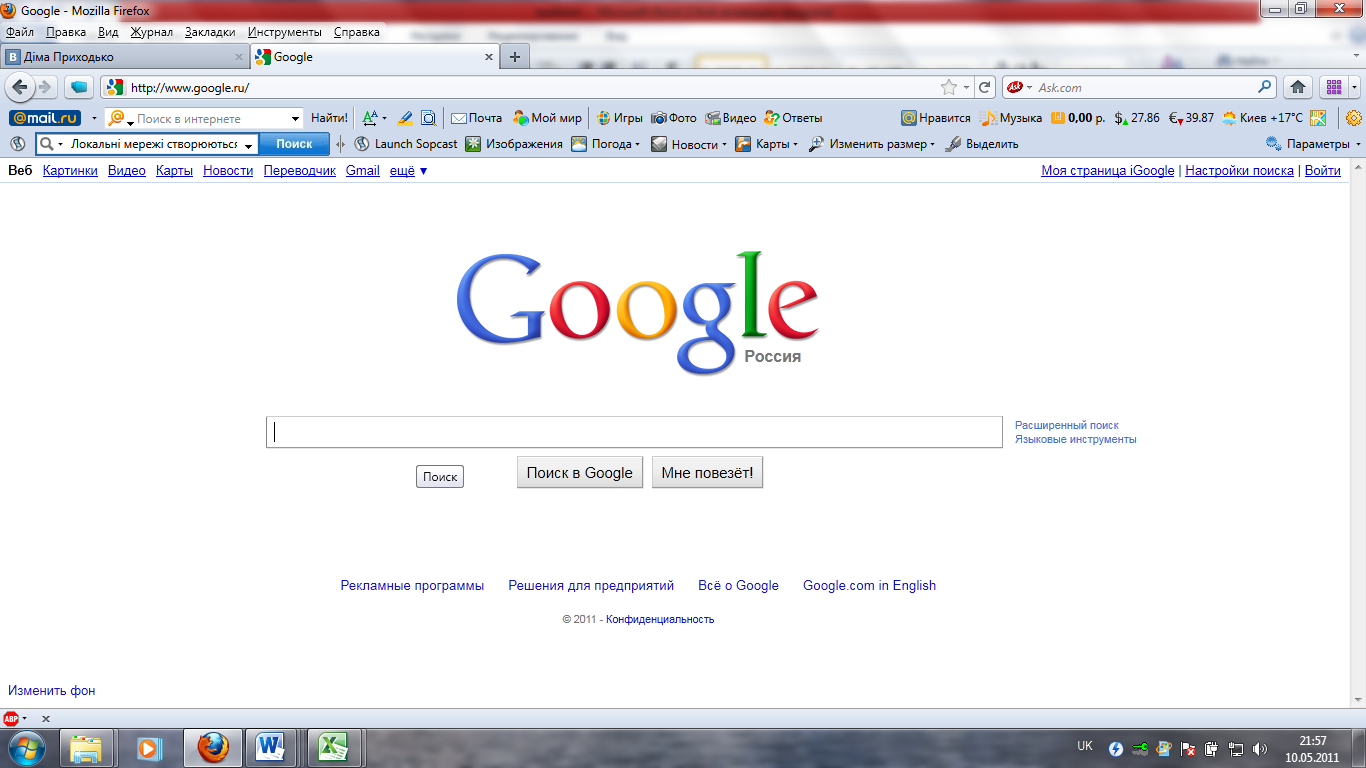Click the text size 'AA' toolbar icon
Image resolution: width=1366 pixels, height=768 pixels.
tap(370, 118)
